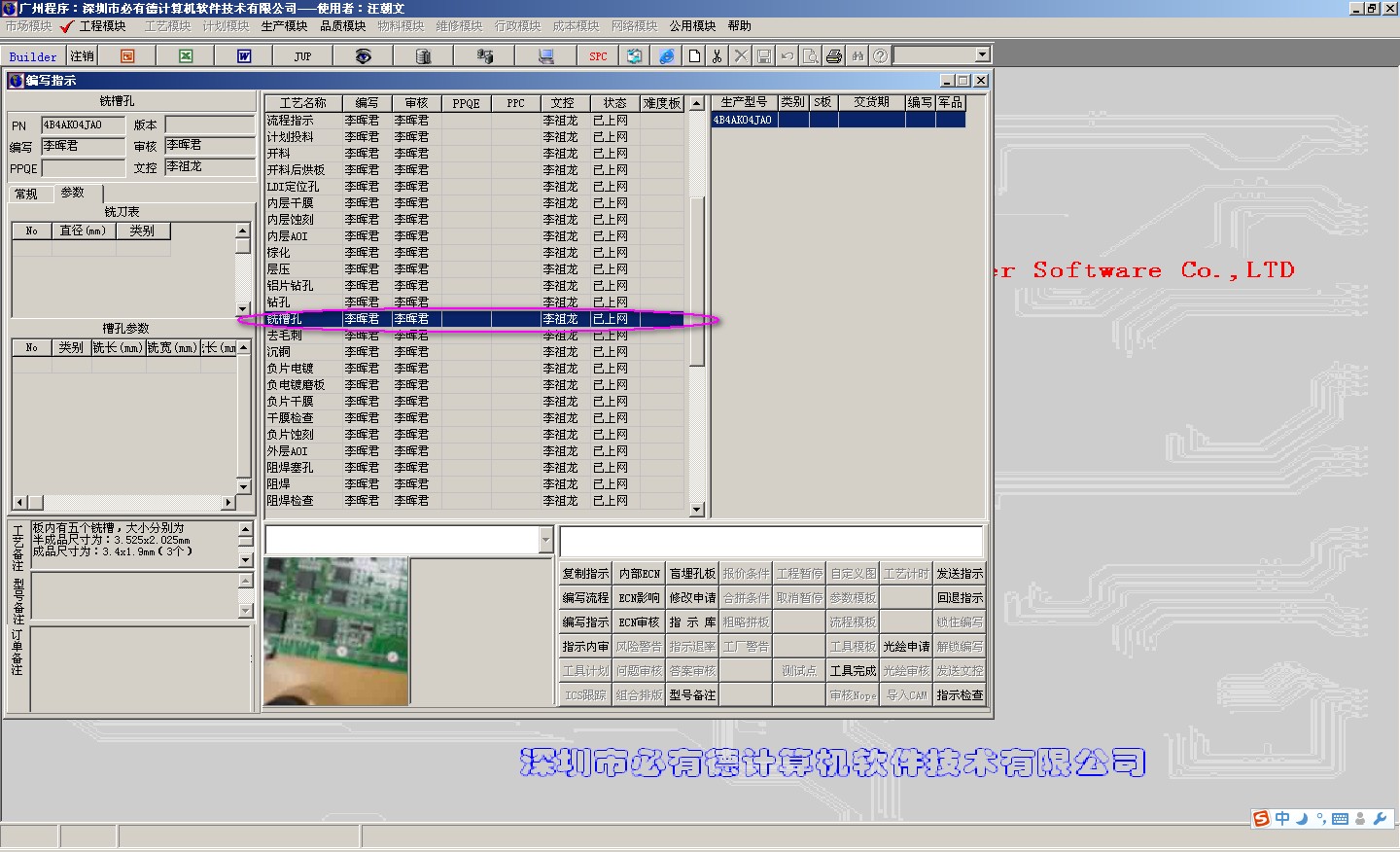Select the 沉铜 process row
This screenshot has height=852, width=1400.
pyautogui.click(x=475, y=352)
